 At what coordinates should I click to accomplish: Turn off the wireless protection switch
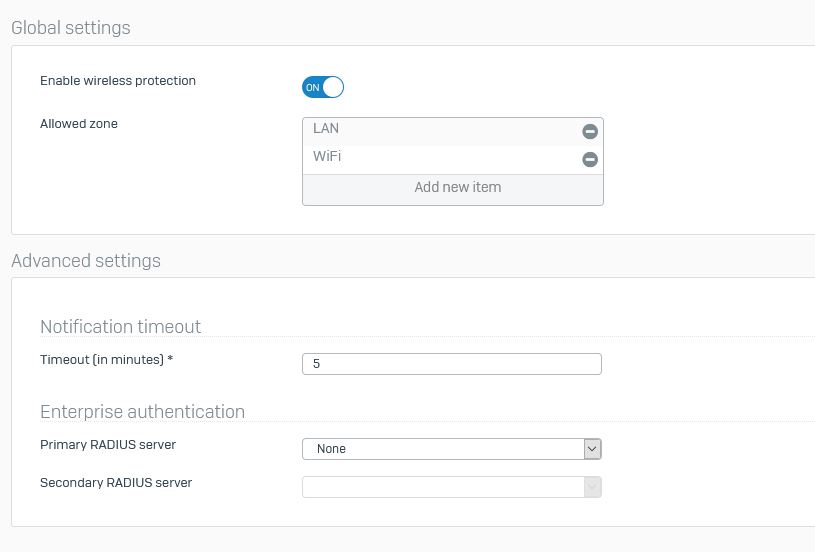(323, 87)
